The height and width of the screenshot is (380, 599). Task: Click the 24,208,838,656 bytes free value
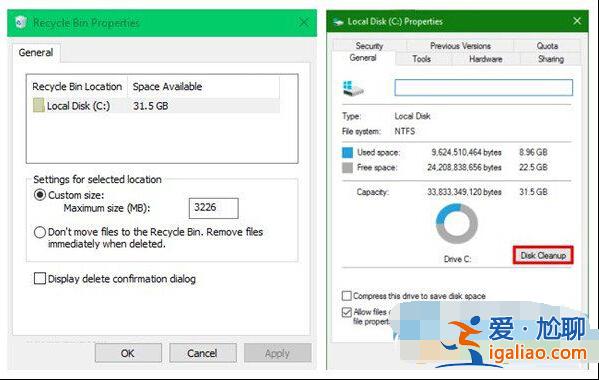464,167
